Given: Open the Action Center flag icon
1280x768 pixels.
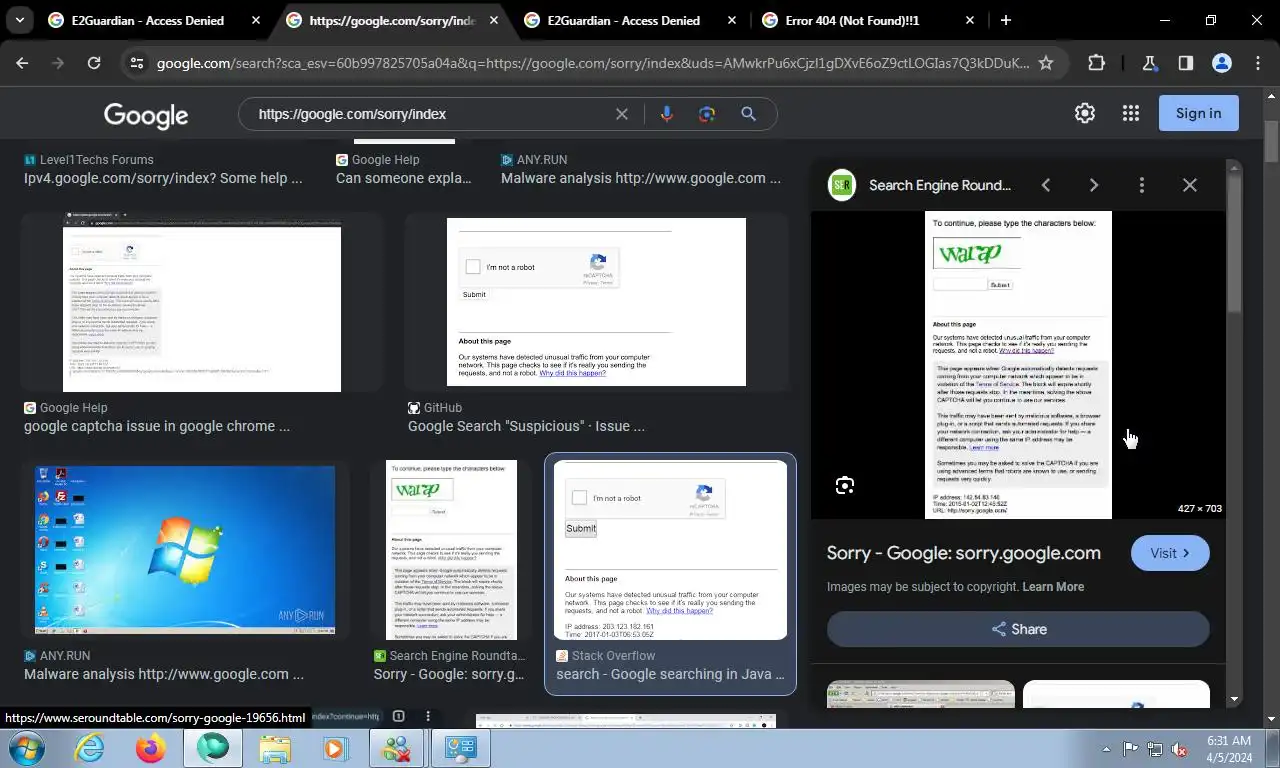Looking at the screenshot, I should tap(1130, 749).
